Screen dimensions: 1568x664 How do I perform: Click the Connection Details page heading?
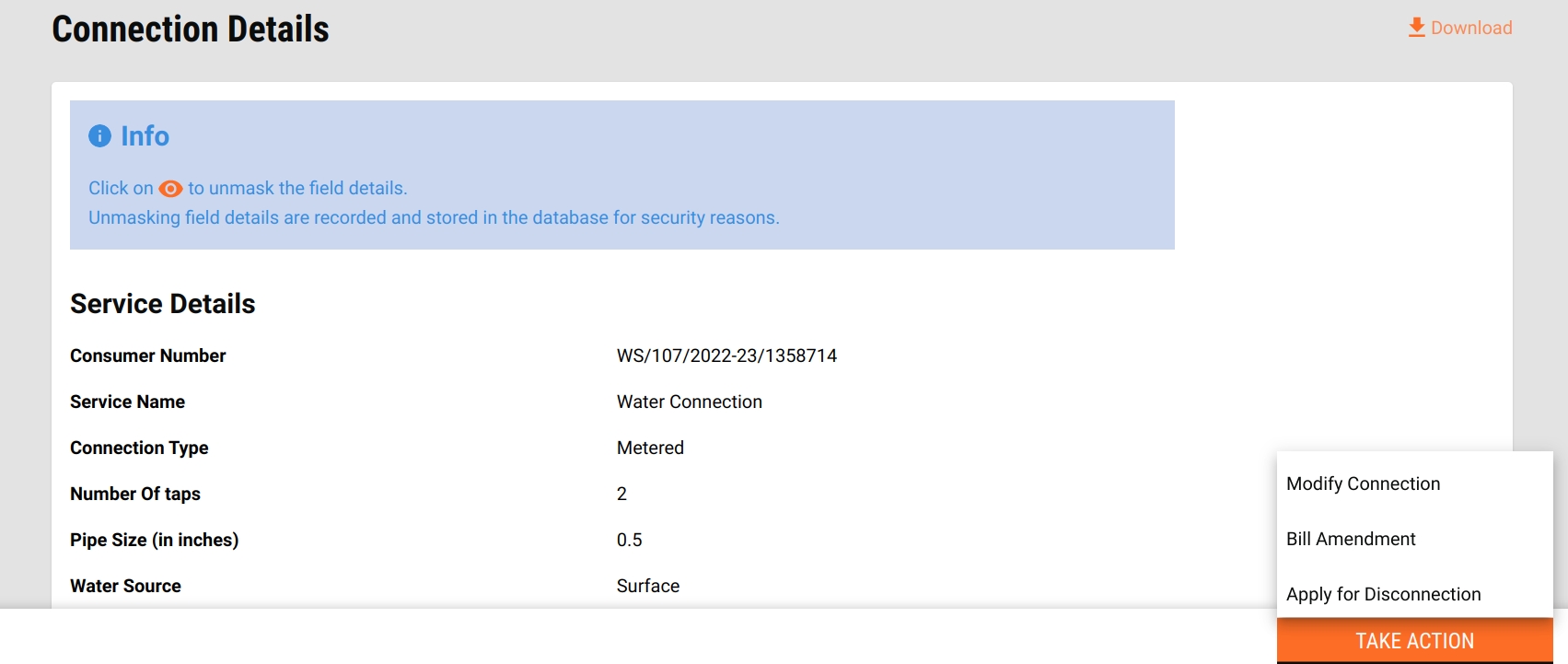coord(191,29)
